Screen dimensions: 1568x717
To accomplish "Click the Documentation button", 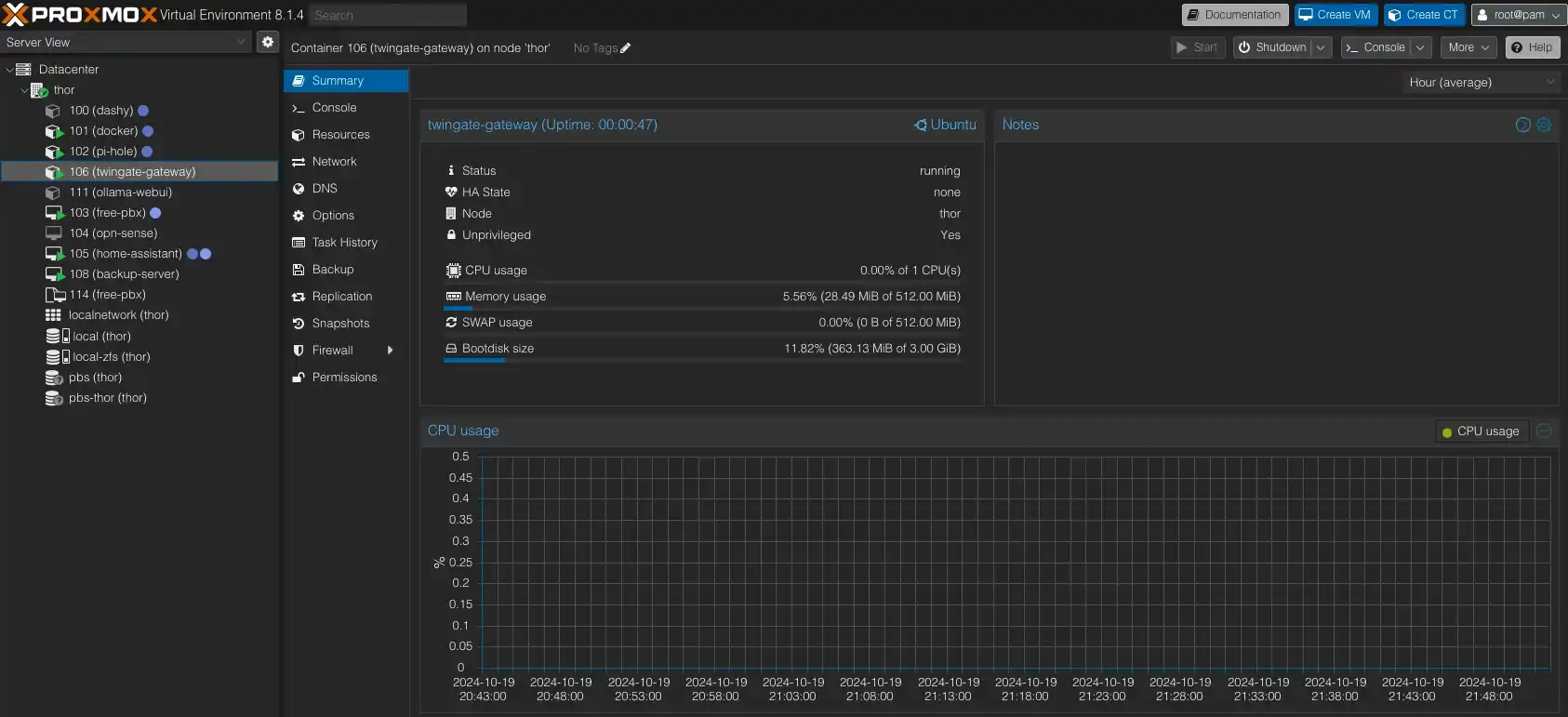I will 1235,15.
